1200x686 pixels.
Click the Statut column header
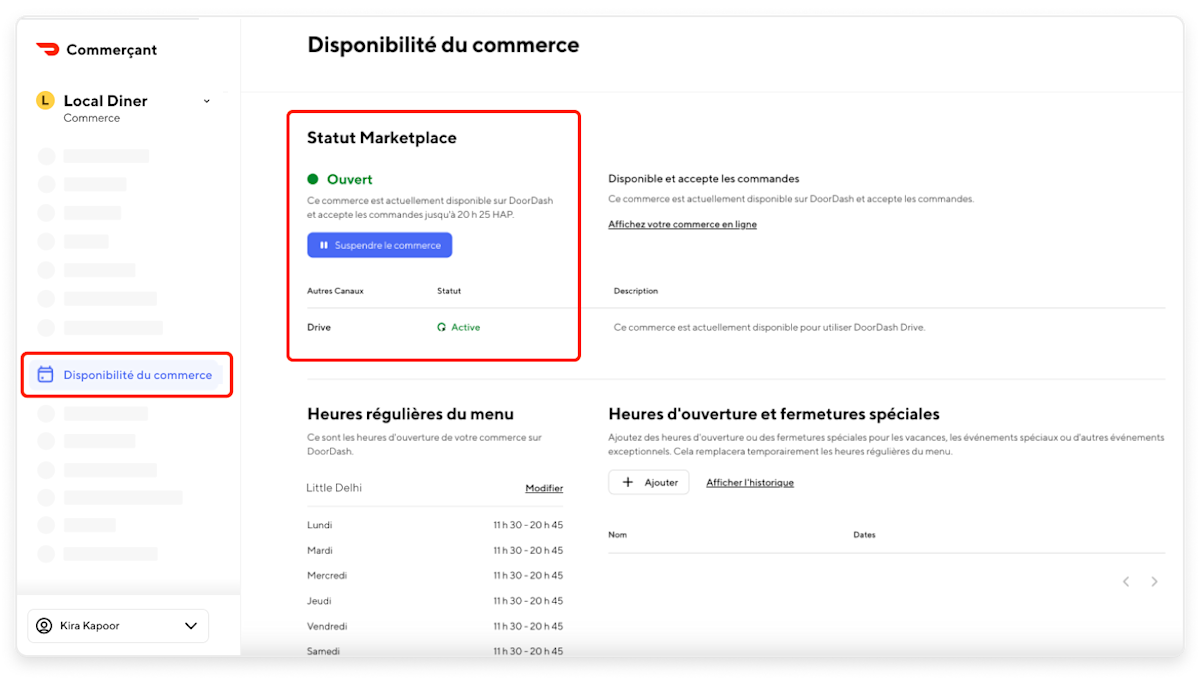[449, 291]
